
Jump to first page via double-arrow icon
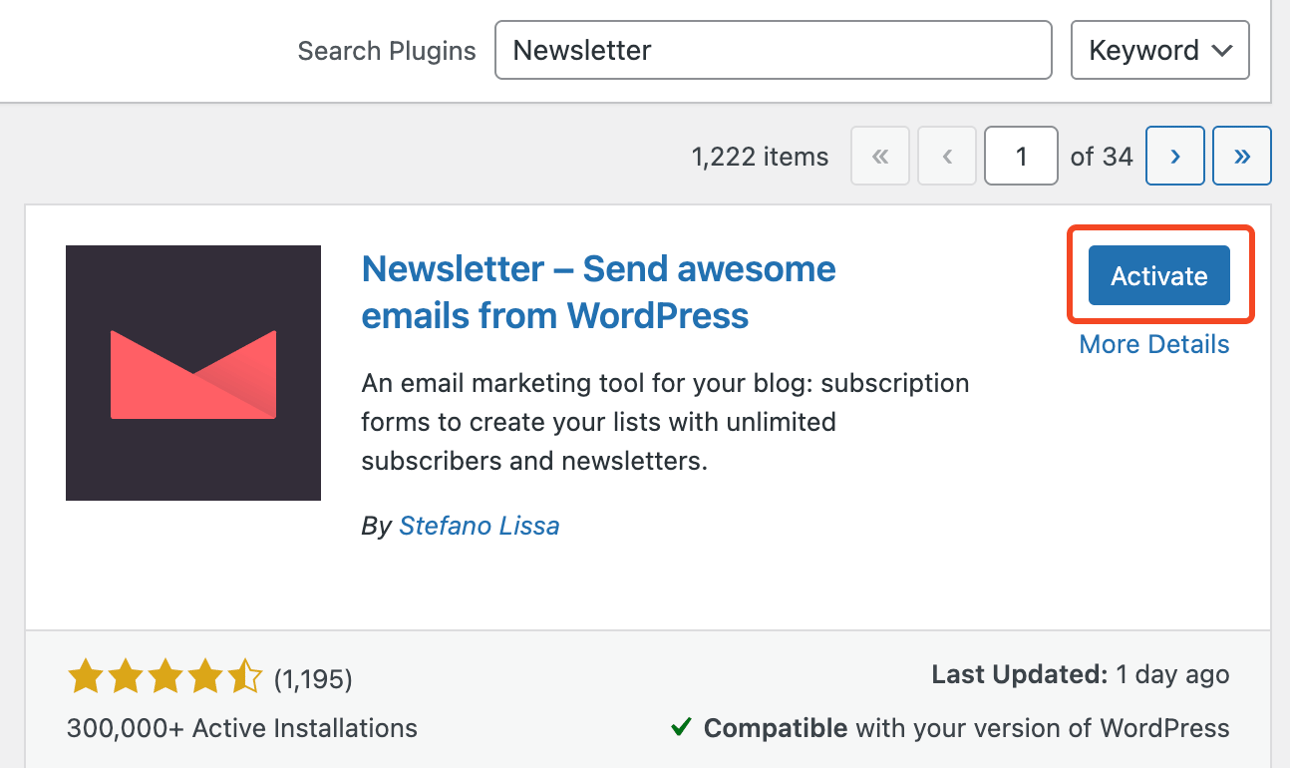pos(879,155)
